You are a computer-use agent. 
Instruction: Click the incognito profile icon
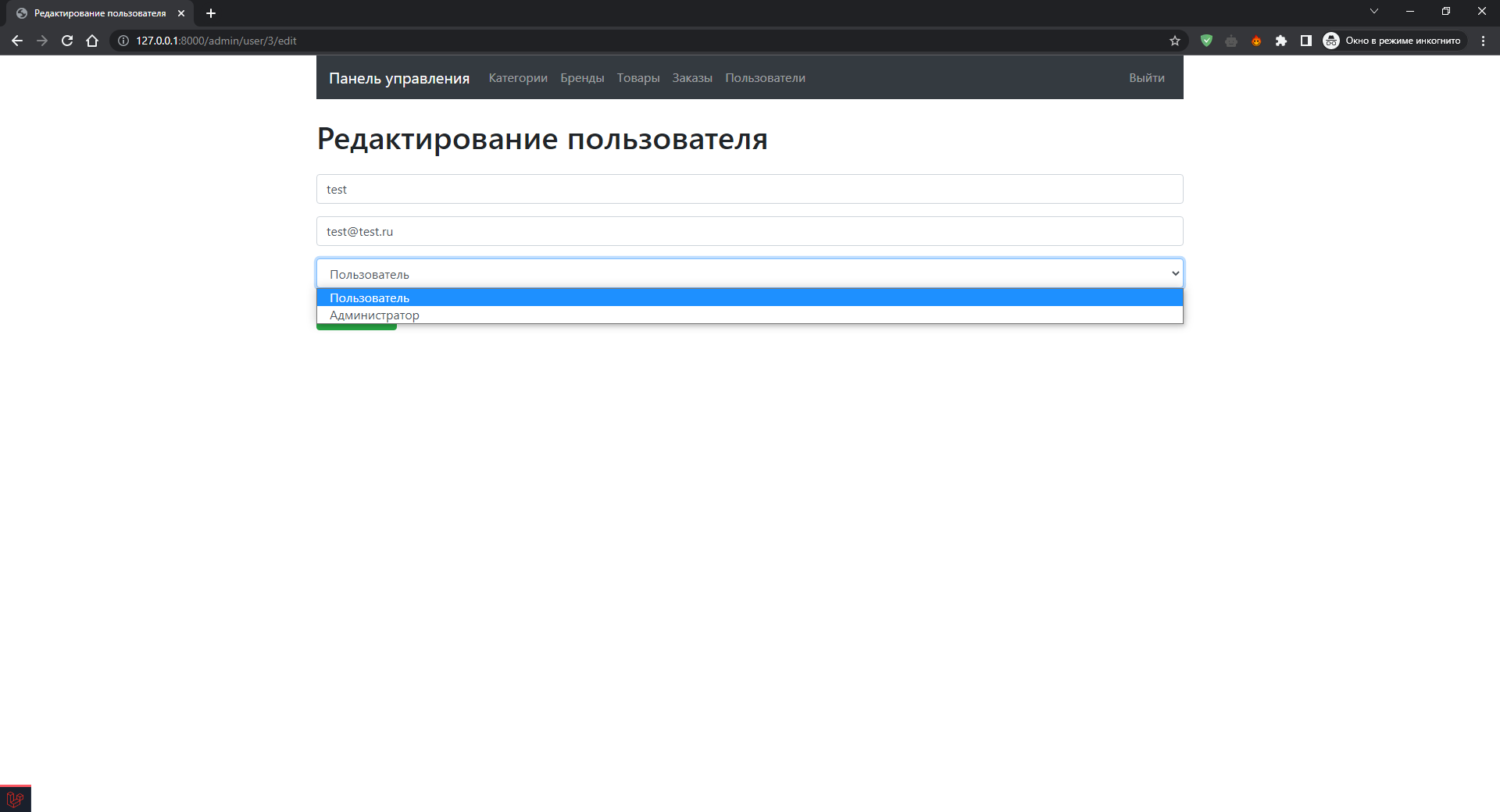click(1332, 41)
